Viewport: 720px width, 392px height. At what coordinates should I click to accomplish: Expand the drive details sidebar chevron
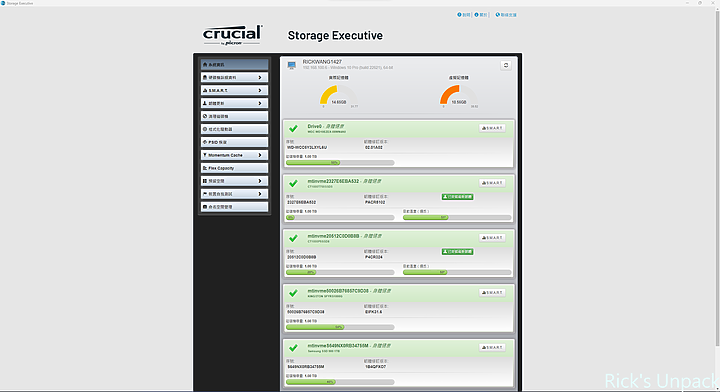pyautogui.click(x=260, y=78)
